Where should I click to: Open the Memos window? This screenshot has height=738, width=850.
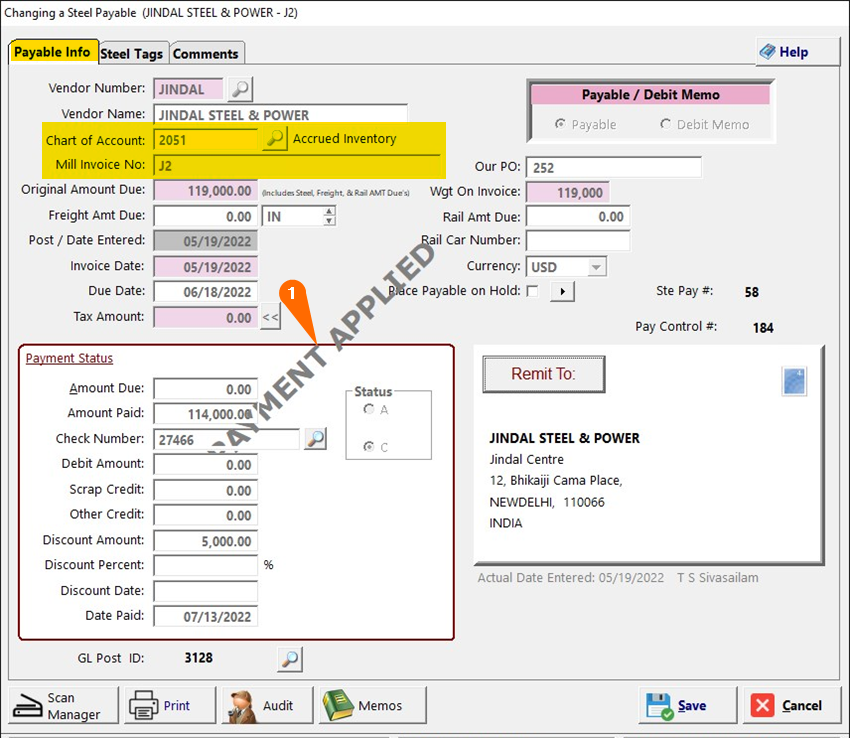[x=373, y=705]
